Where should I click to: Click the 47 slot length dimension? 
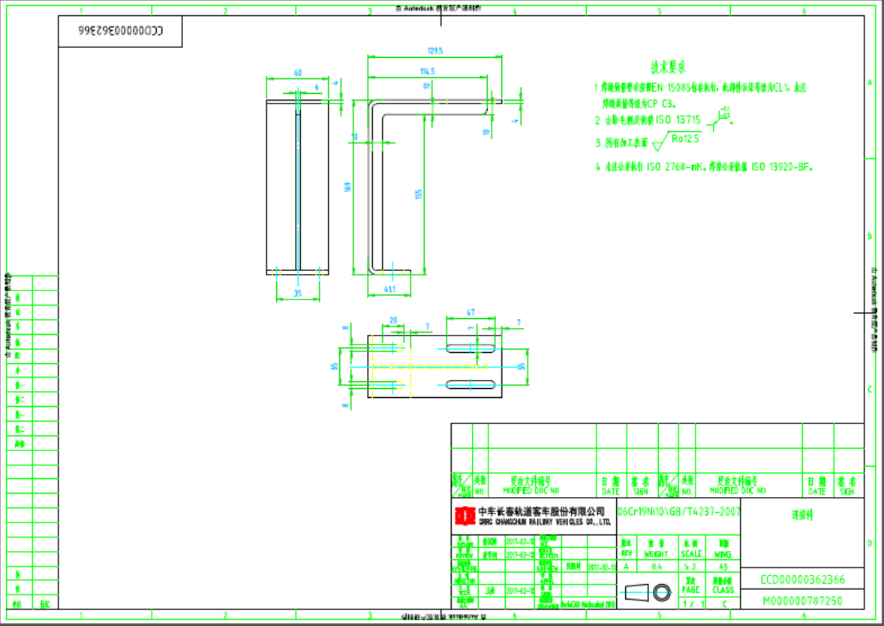click(471, 312)
